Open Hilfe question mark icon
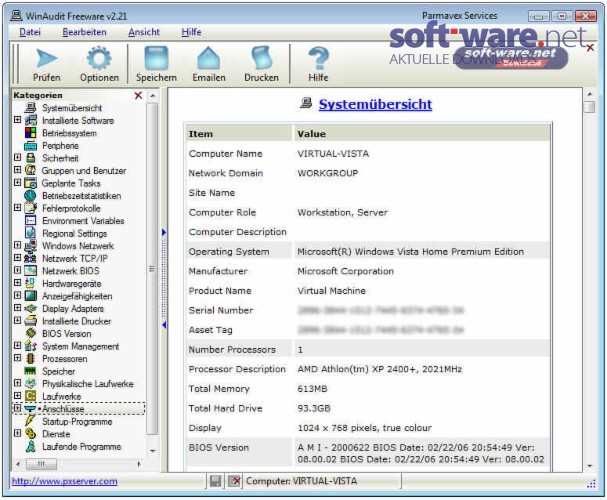 pos(318,58)
